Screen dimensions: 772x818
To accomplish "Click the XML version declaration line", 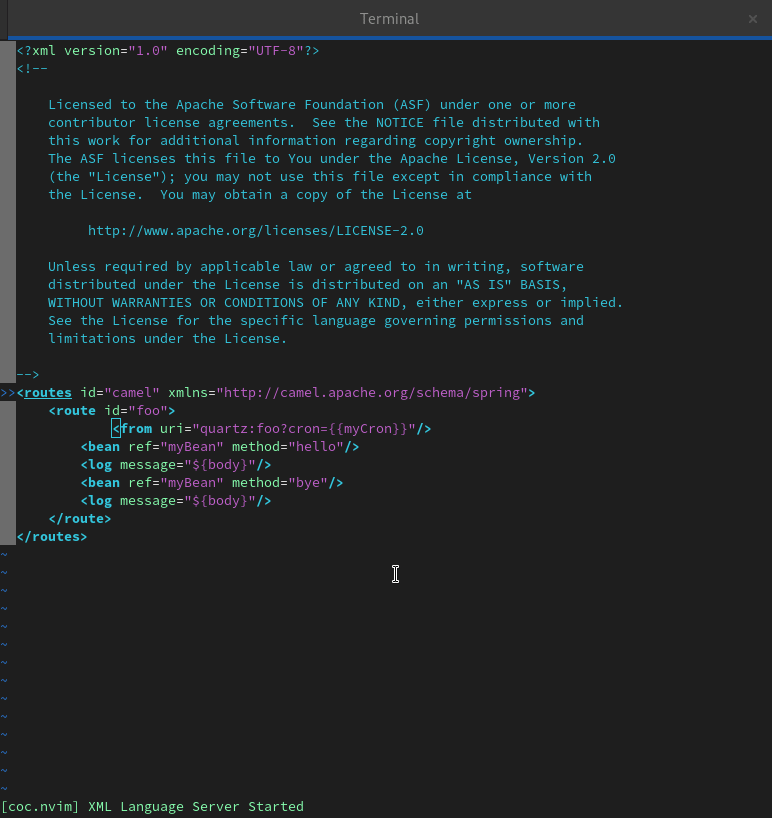I will point(168,51).
